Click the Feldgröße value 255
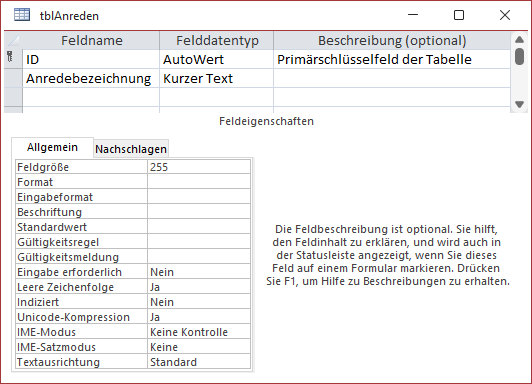This screenshot has height=384, width=532. [199, 167]
